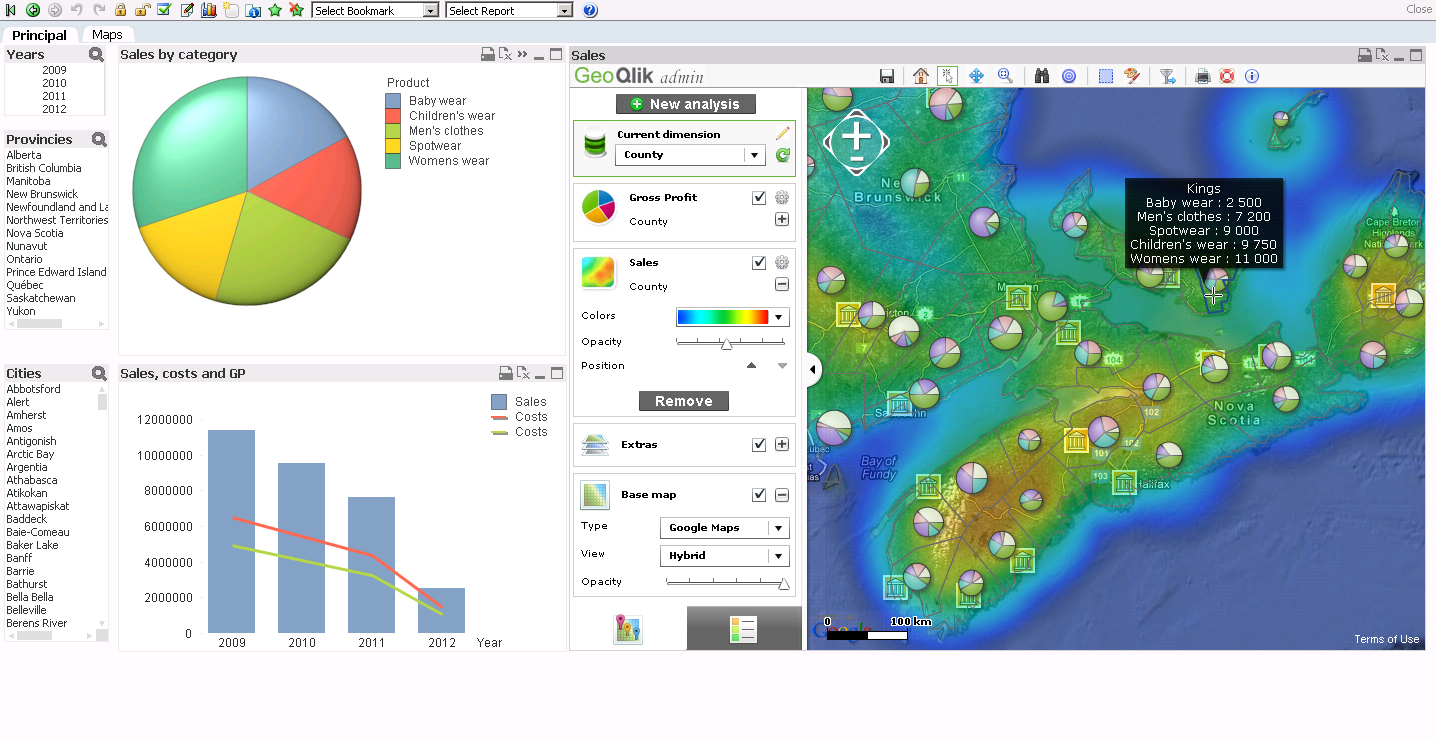Uncheck the Base map checkbox

(759, 494)
